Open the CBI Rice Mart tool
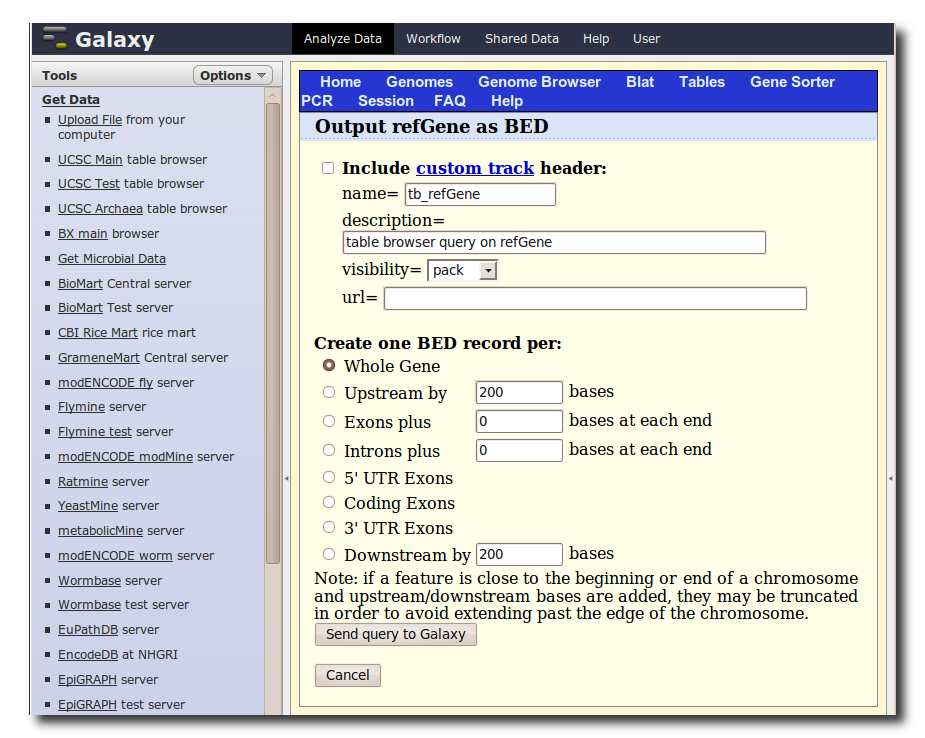The width and height of the screenshot is (925, 738). (98, 333)
